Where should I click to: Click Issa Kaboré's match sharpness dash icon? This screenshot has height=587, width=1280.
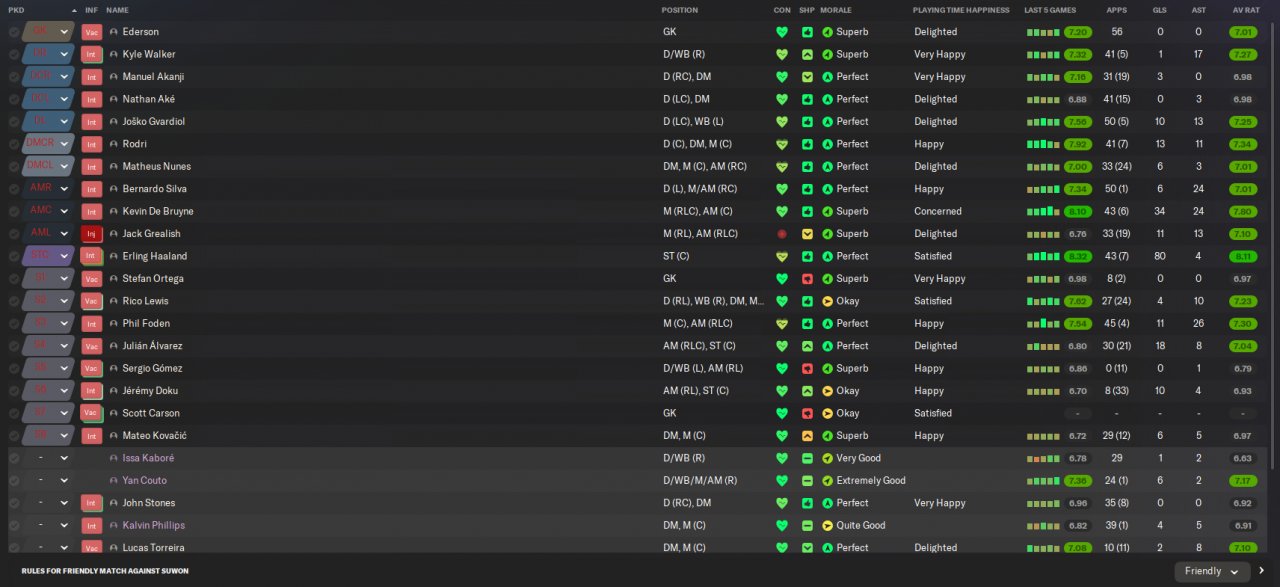[807, 458]
